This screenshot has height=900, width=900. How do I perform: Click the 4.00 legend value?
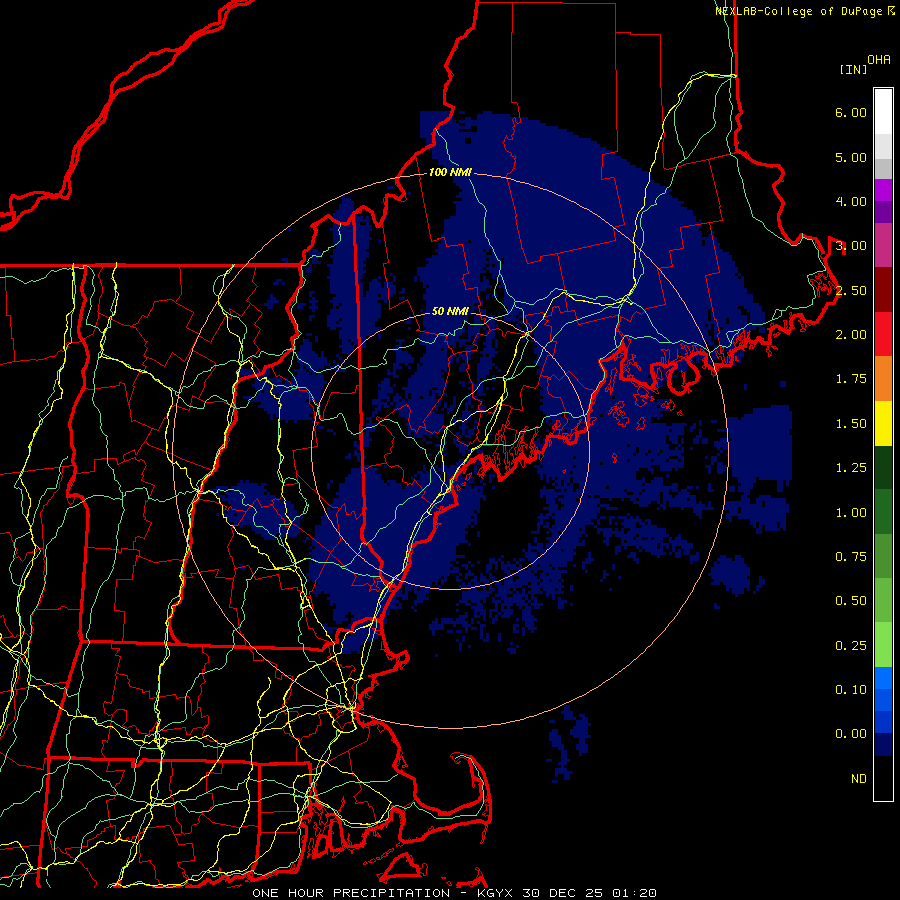coord(851,201)
